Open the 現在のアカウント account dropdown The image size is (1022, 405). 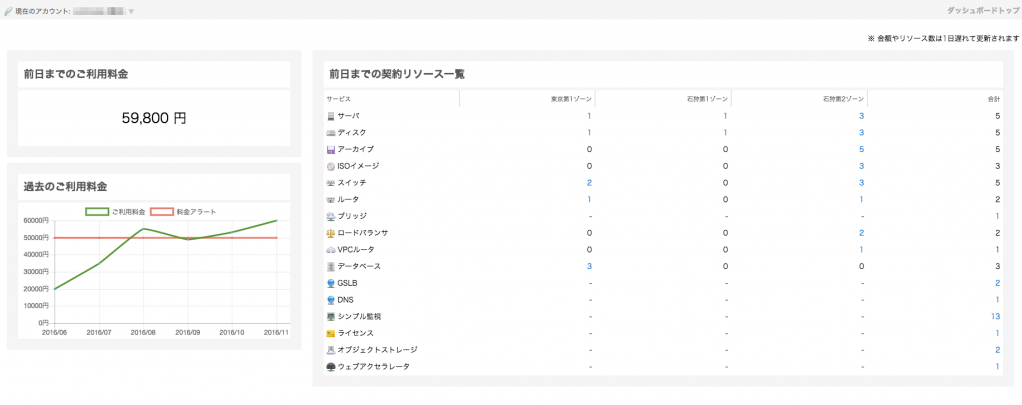coord(131,11)
